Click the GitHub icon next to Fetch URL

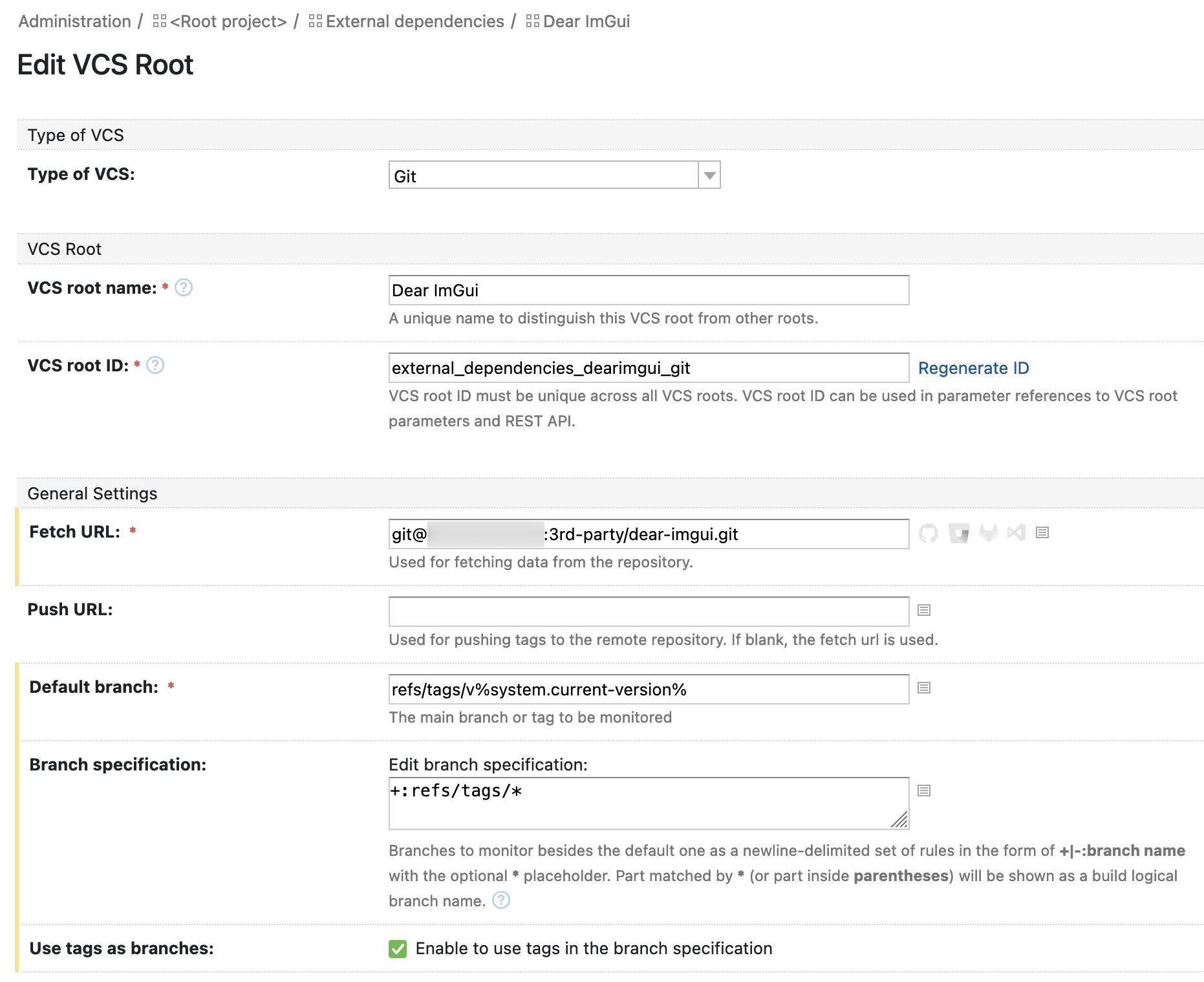[929, 533]
